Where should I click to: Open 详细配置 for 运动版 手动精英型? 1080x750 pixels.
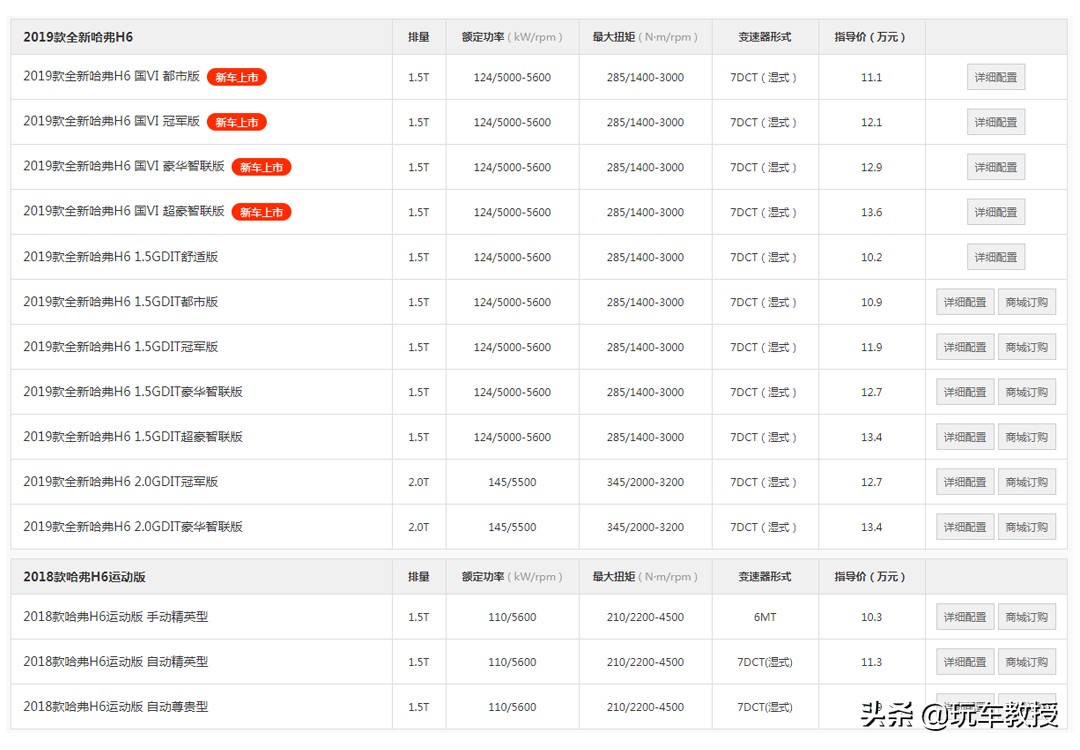point(964,616)
